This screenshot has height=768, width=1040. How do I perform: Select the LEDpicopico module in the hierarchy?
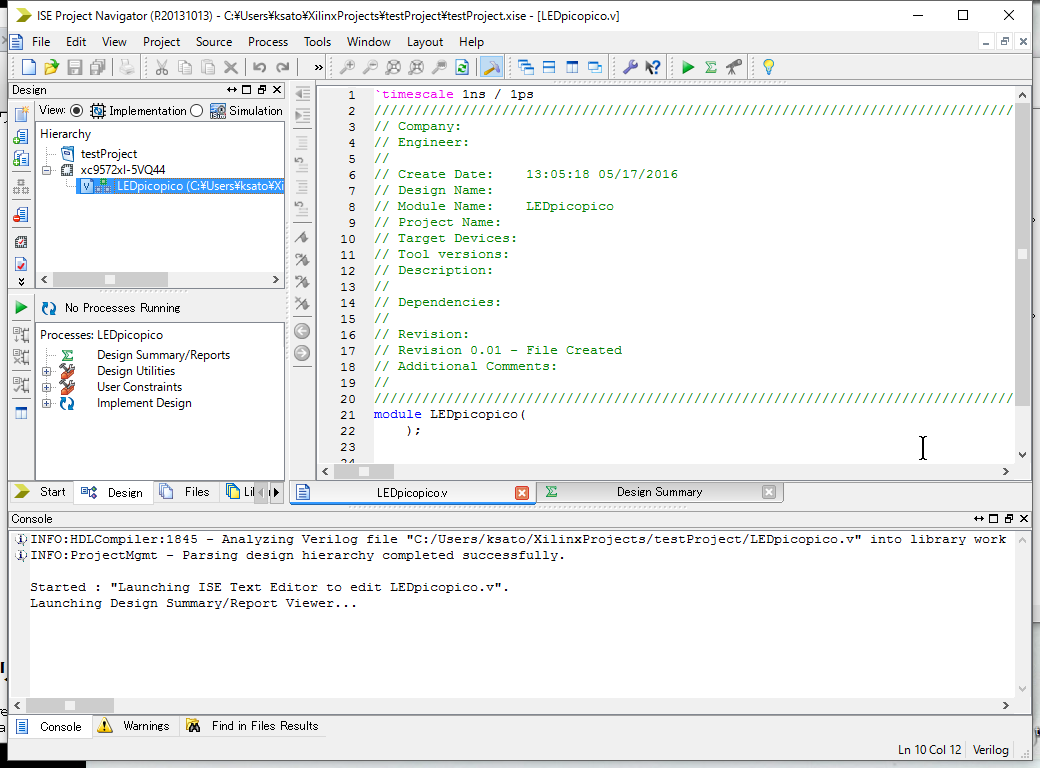click(x=180, y=186)
